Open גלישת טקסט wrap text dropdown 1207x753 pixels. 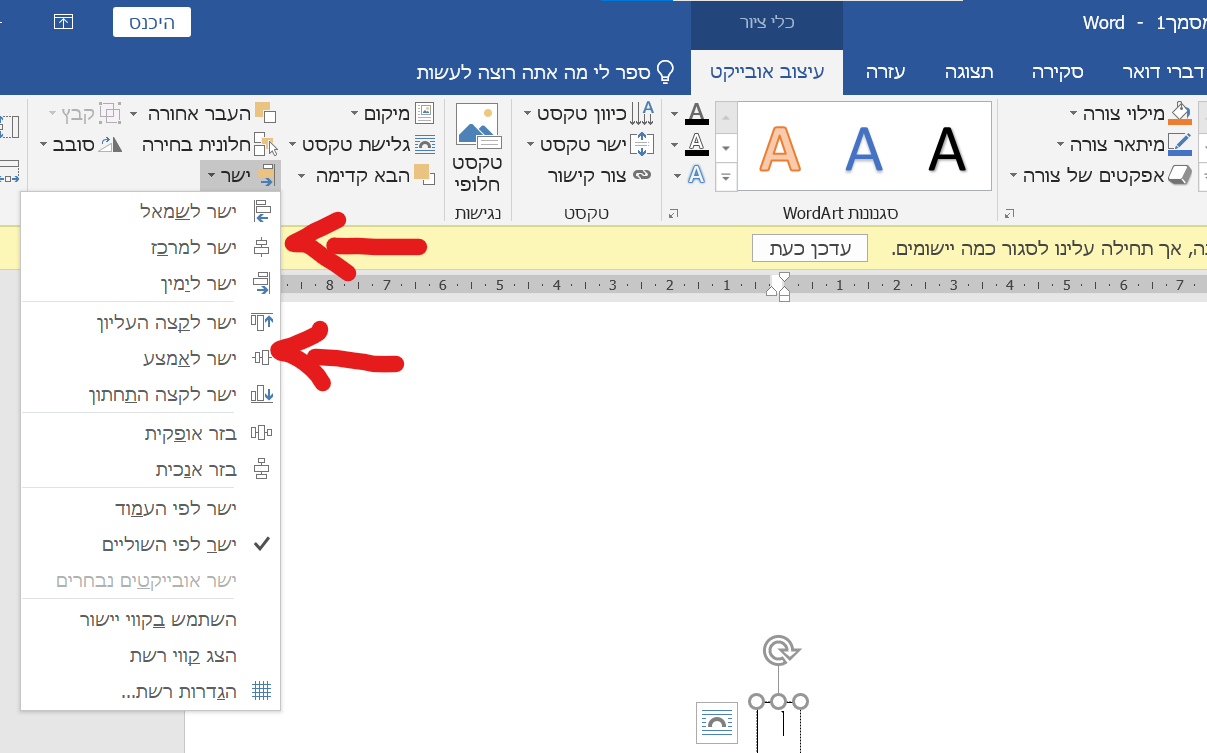(x=362, y=144)
